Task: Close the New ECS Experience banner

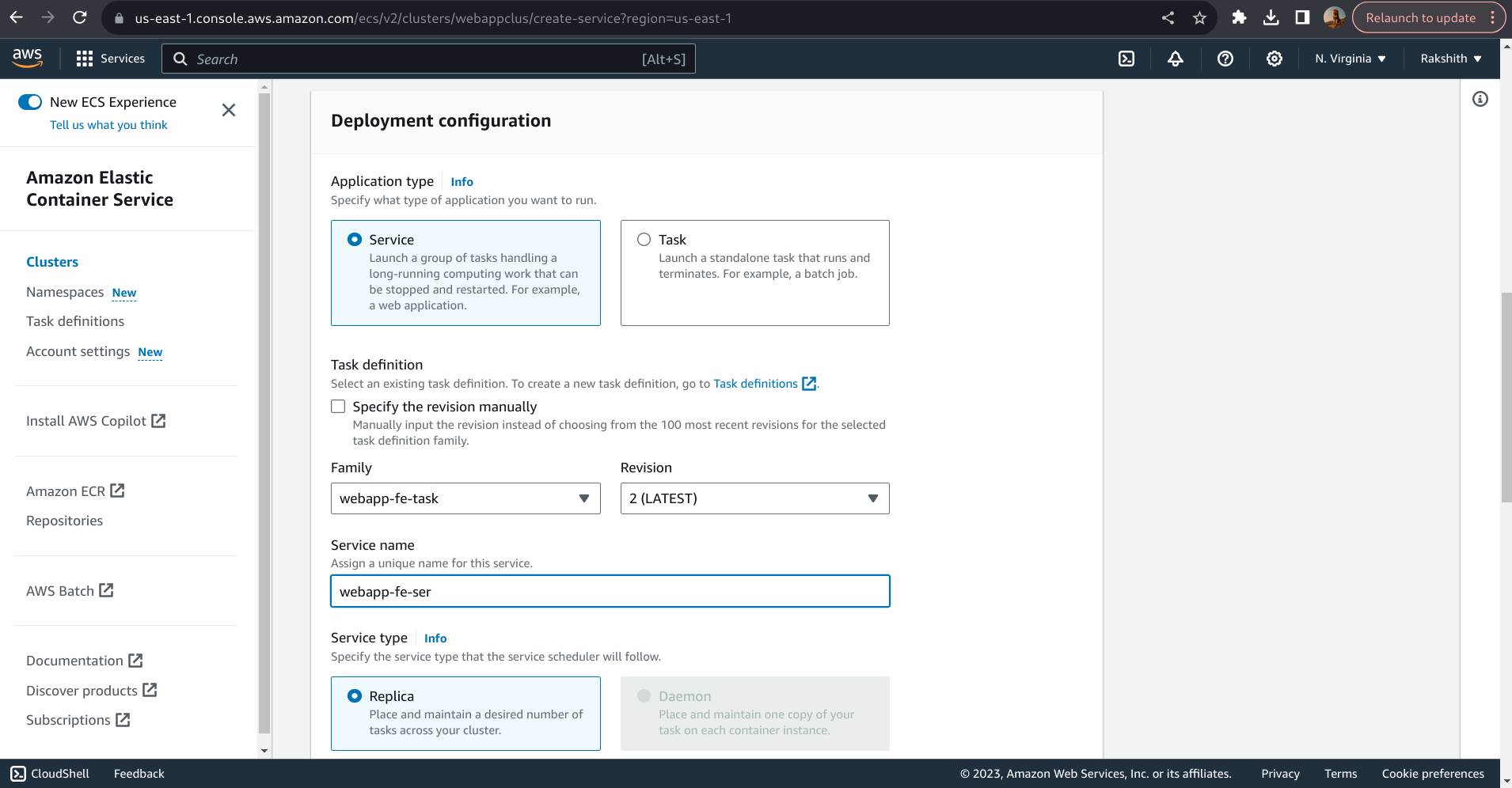Action: [x=229, y=111]
